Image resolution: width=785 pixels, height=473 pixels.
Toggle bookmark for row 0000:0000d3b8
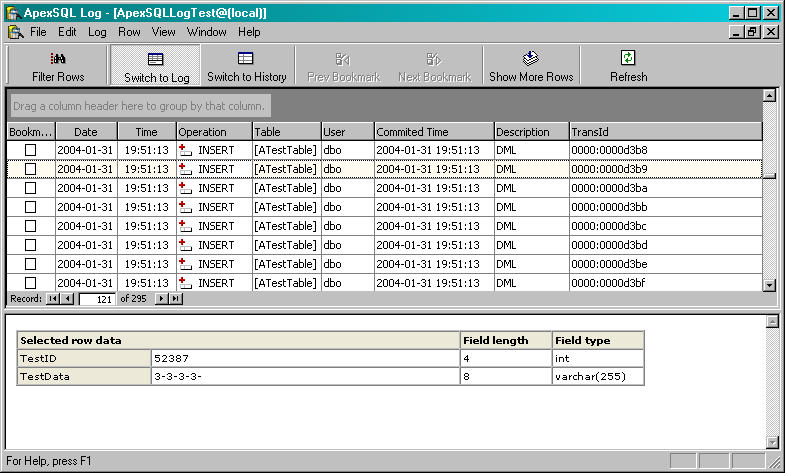(x=31, y=150)
